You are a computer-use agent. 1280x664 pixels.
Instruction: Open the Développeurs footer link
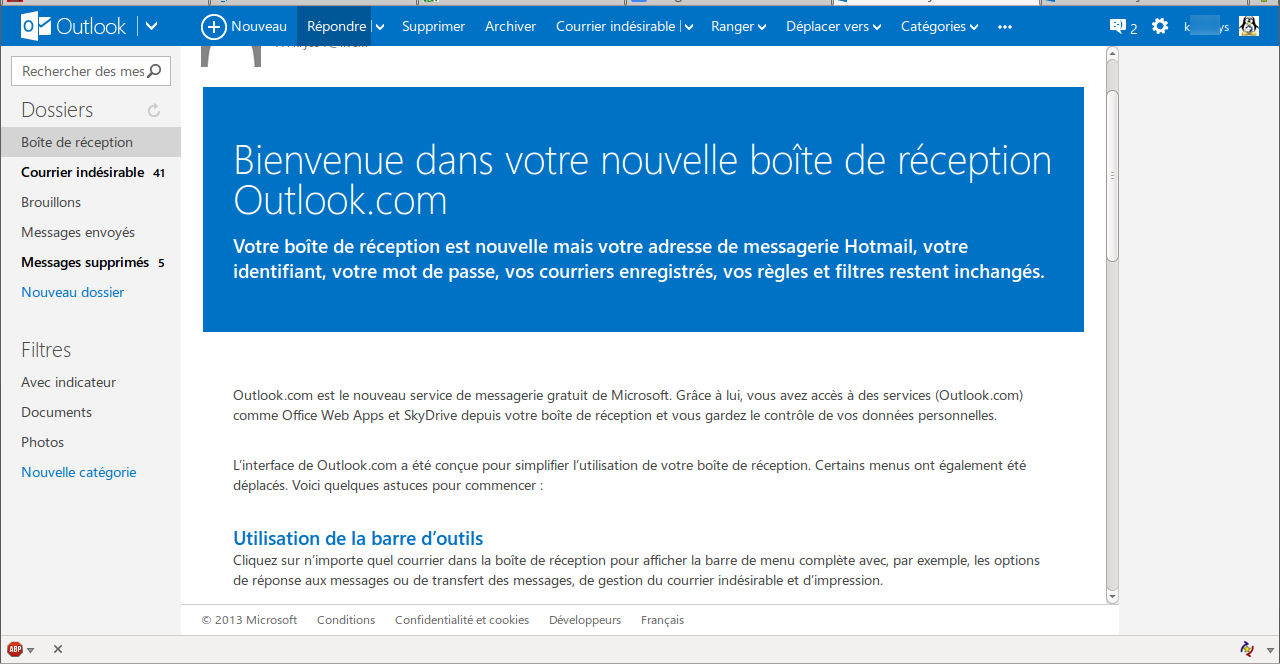(x=585, y=620)
